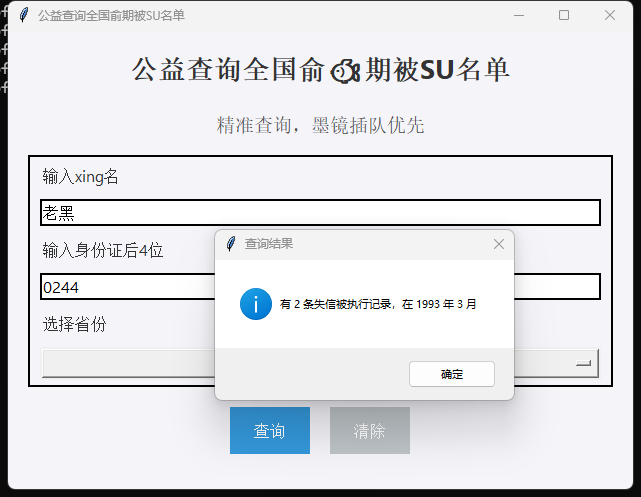
Task: Click the blue 查询 button
Action: 270,431
